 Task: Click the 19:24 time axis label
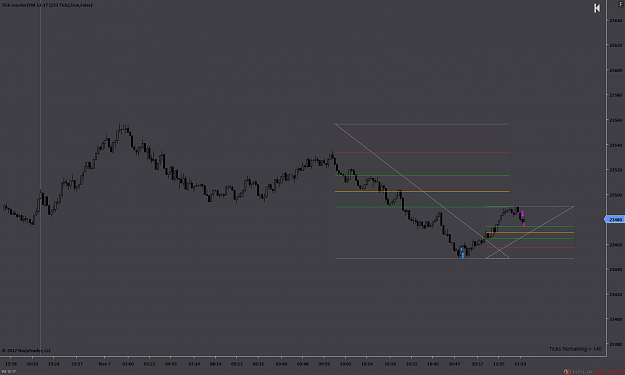click(x=54, y=364)
